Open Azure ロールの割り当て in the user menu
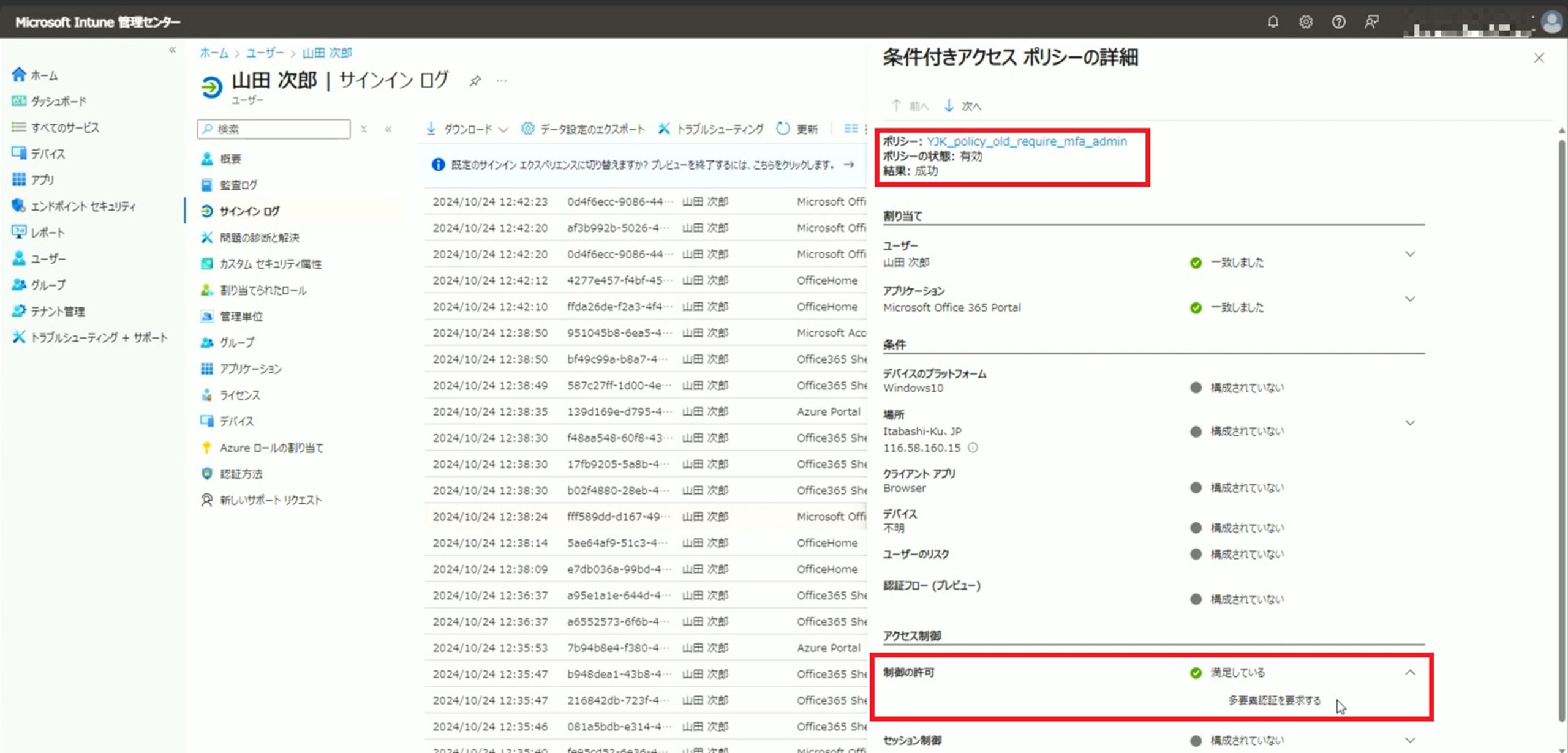Screen dimensions: 1568x753 point(262,448)
